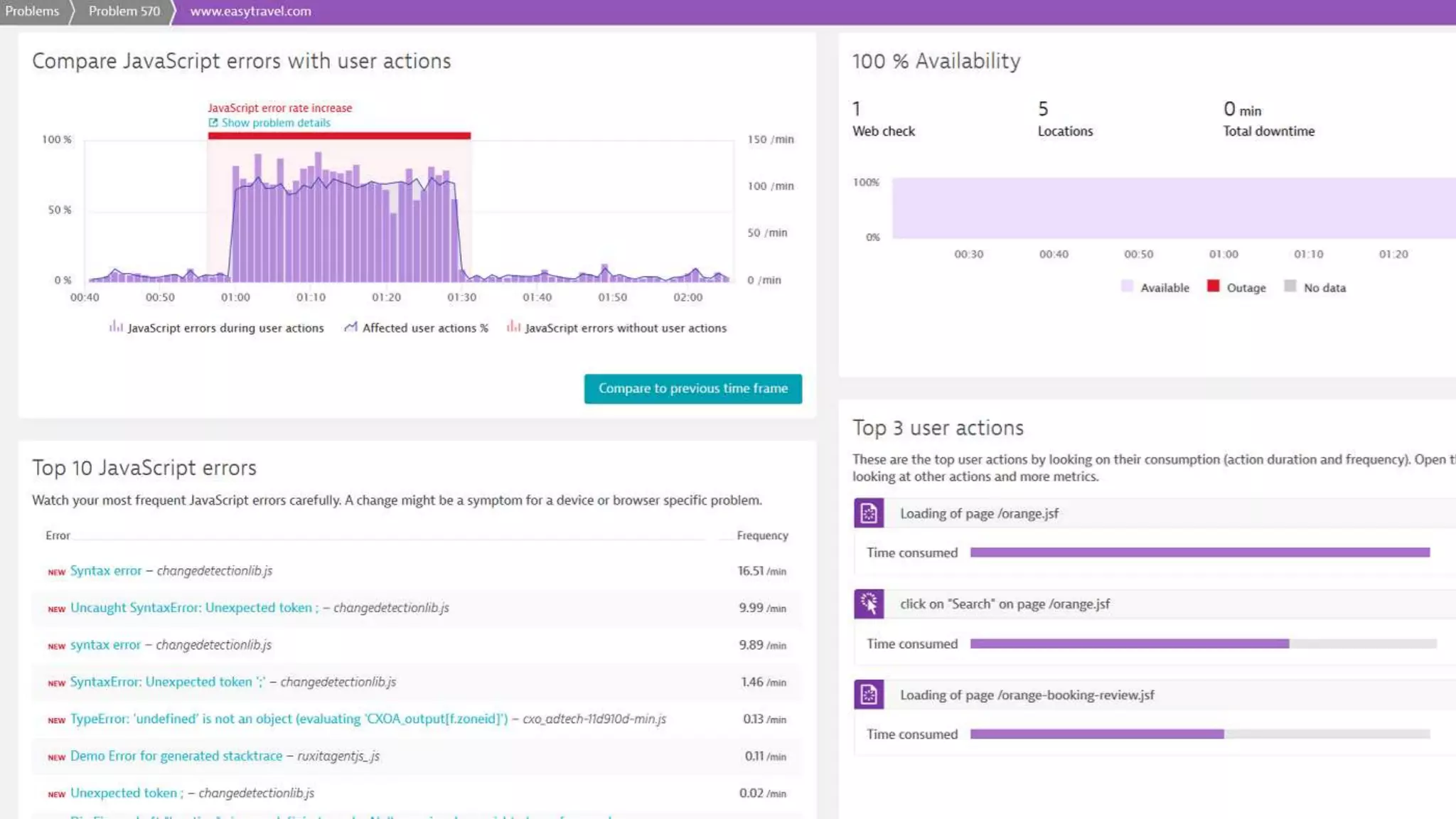Expand Loading of page /orange.jsf action
This screenshot has height=819, width=1456.
tap(979, 513)
